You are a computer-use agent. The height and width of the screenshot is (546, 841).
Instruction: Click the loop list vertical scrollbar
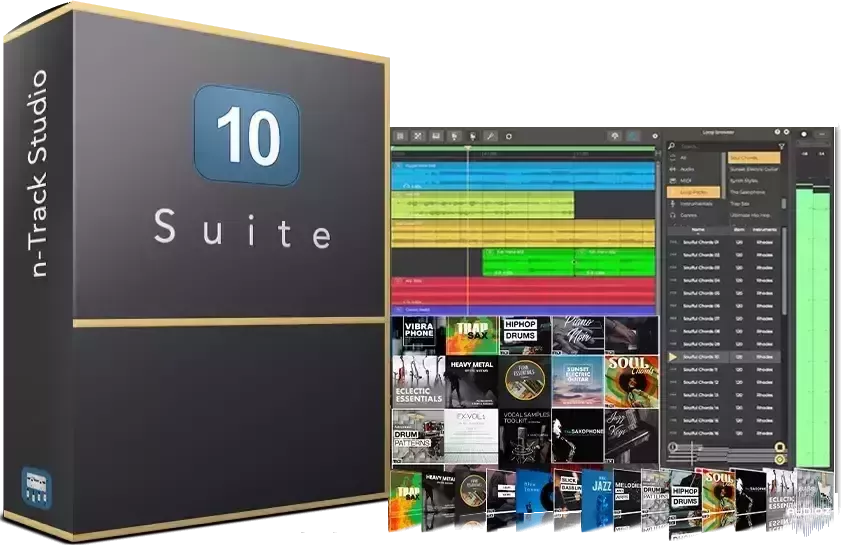pyautogui.click(x=785, y=271)
